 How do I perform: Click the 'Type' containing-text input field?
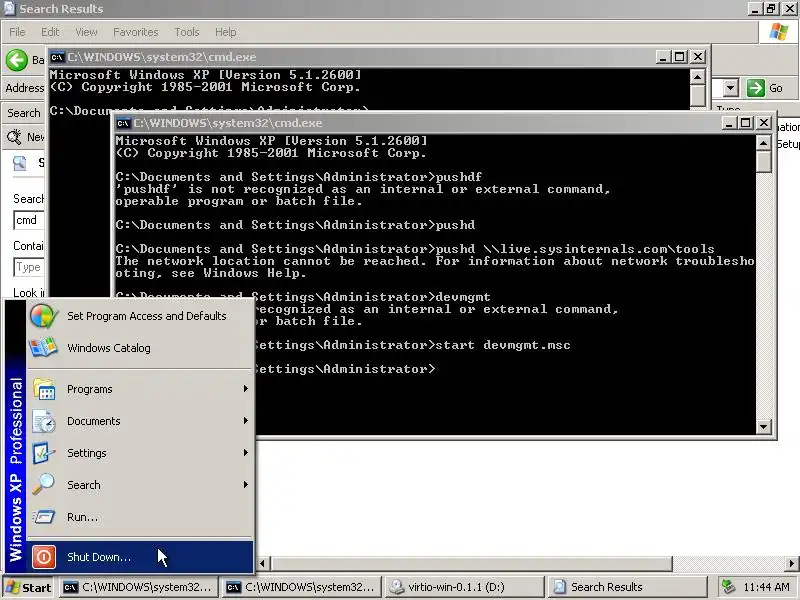coord(29,267)
